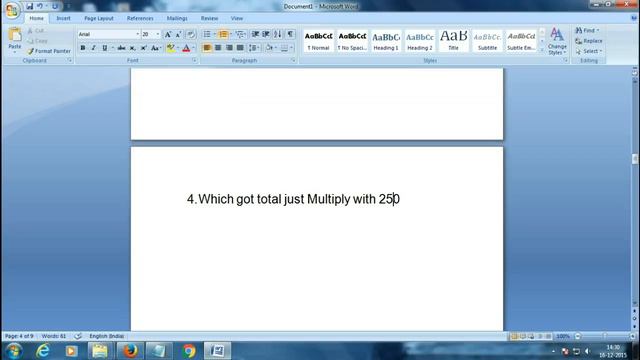640x360 pixels.
Task: Switch to the View tab
Action: pos(237,18)
